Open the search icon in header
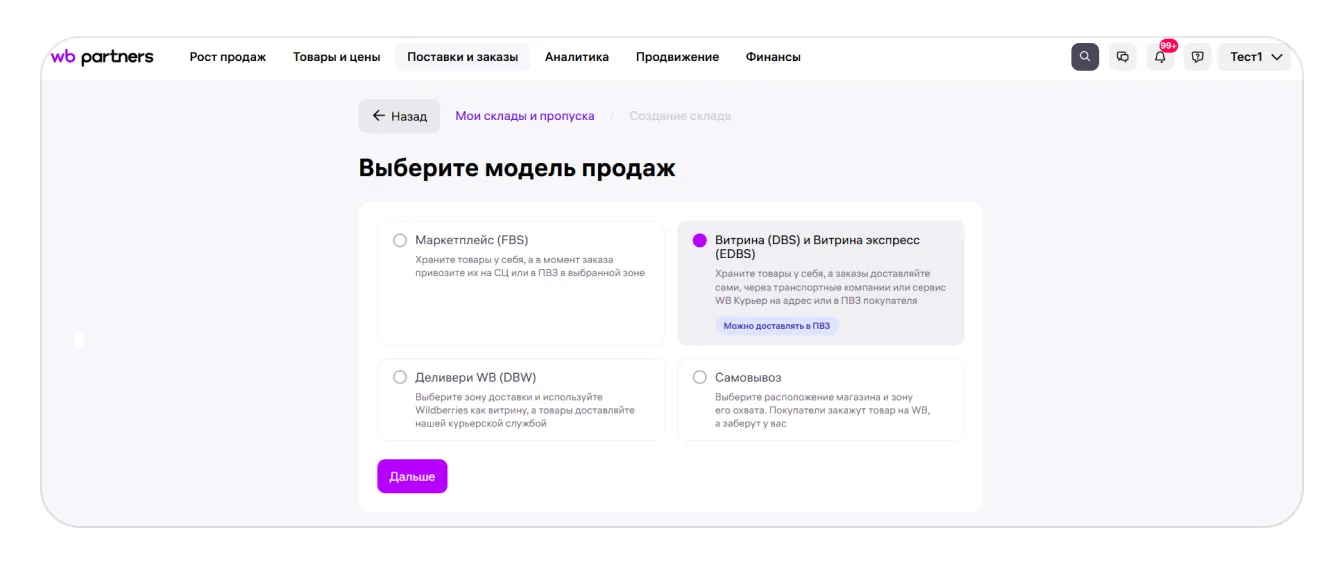Viewport: 1344px width, 564px height. pos(1085,57)
